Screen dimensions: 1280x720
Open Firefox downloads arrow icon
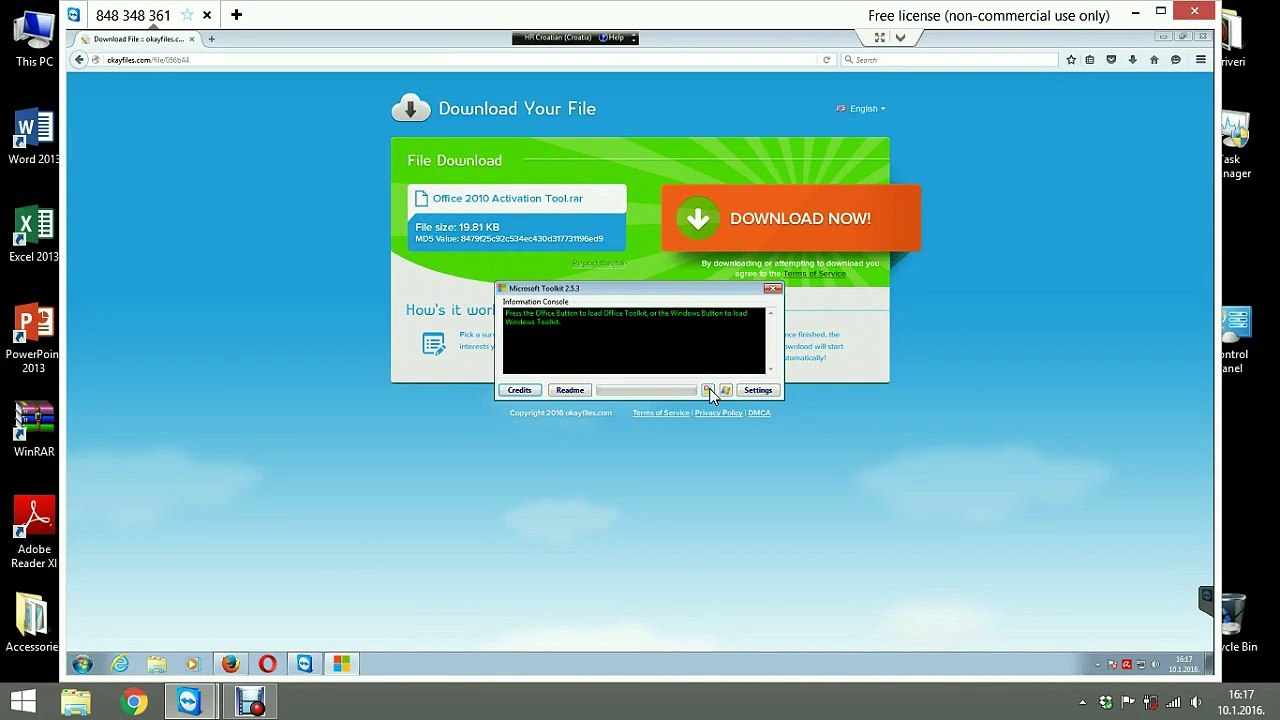tap(1132, 60)
